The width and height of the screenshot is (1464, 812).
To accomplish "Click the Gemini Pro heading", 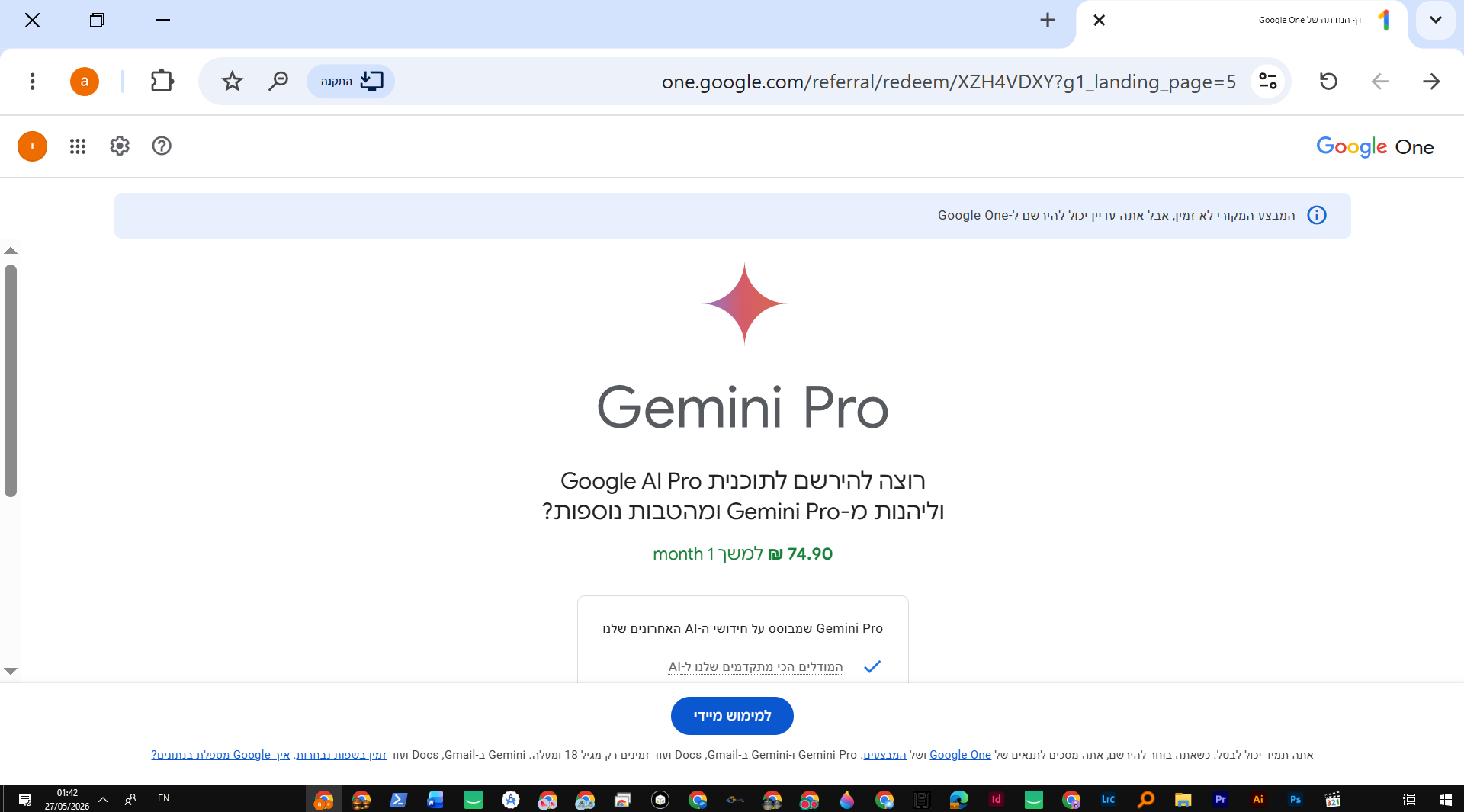I will tap(743, 408).
